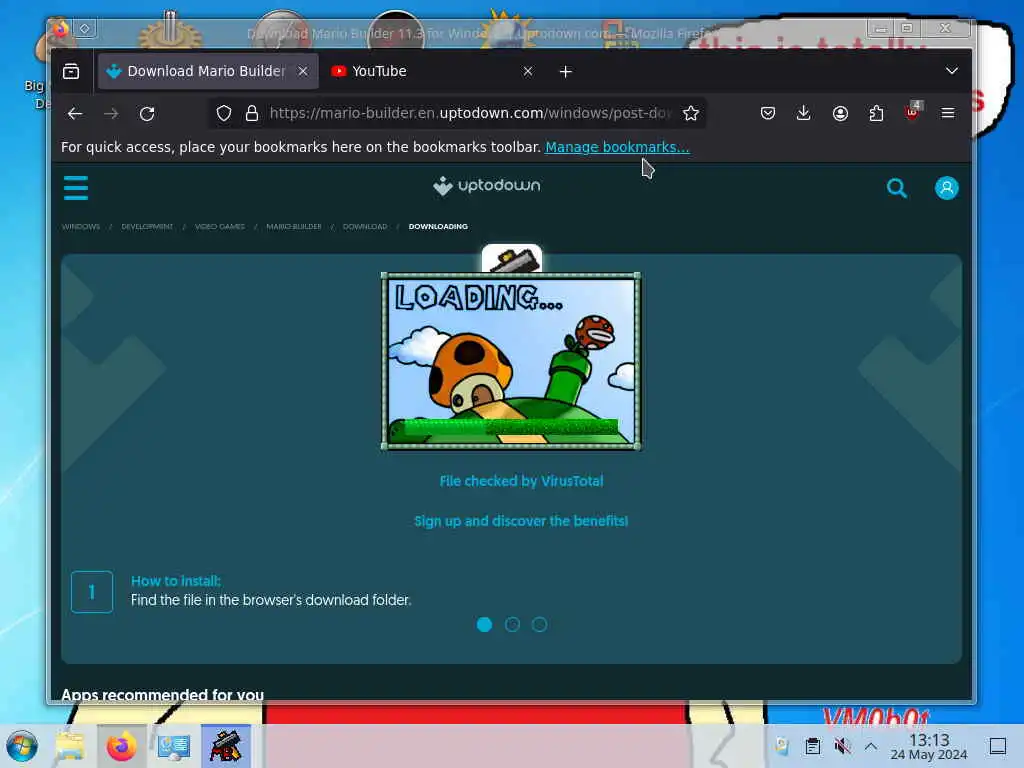The width and height of the screenshot is (1024, 768).
Task: Click 'Apps recommended for you' heading
Action: click(163, 695)
